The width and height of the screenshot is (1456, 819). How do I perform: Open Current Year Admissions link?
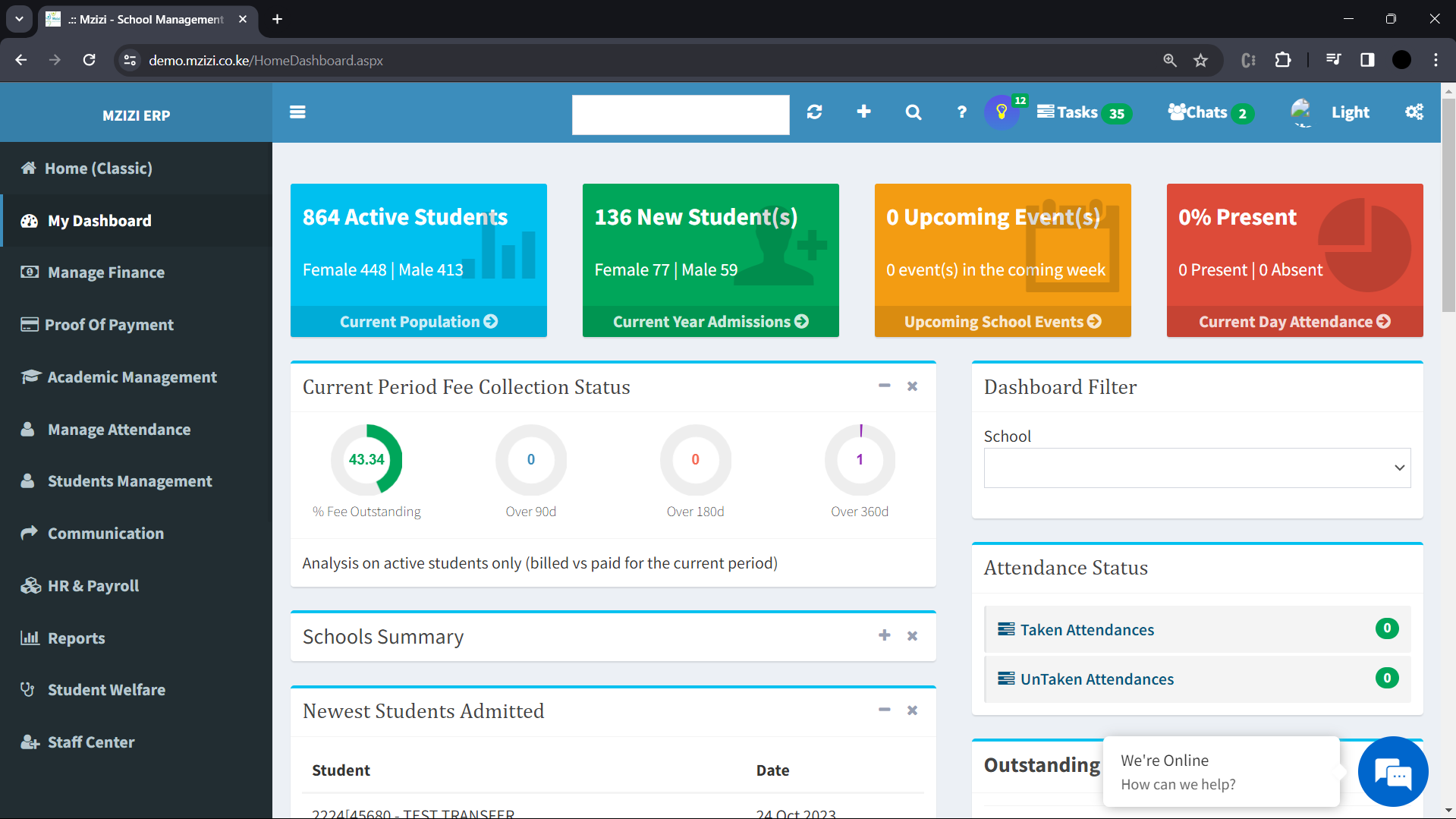(711, 322)
